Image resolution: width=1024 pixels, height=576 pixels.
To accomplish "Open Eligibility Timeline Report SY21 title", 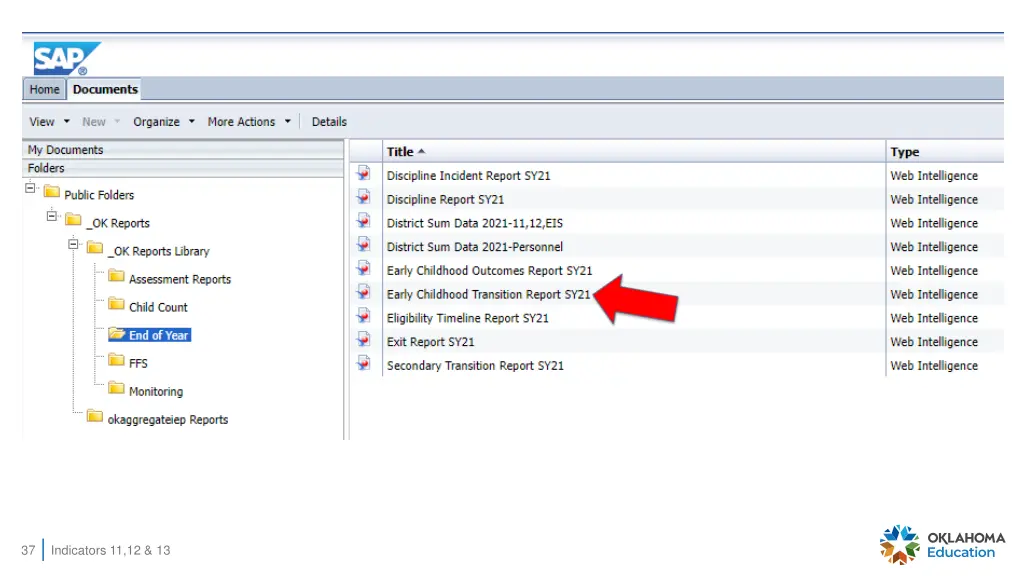I will (x=468, y=318).
